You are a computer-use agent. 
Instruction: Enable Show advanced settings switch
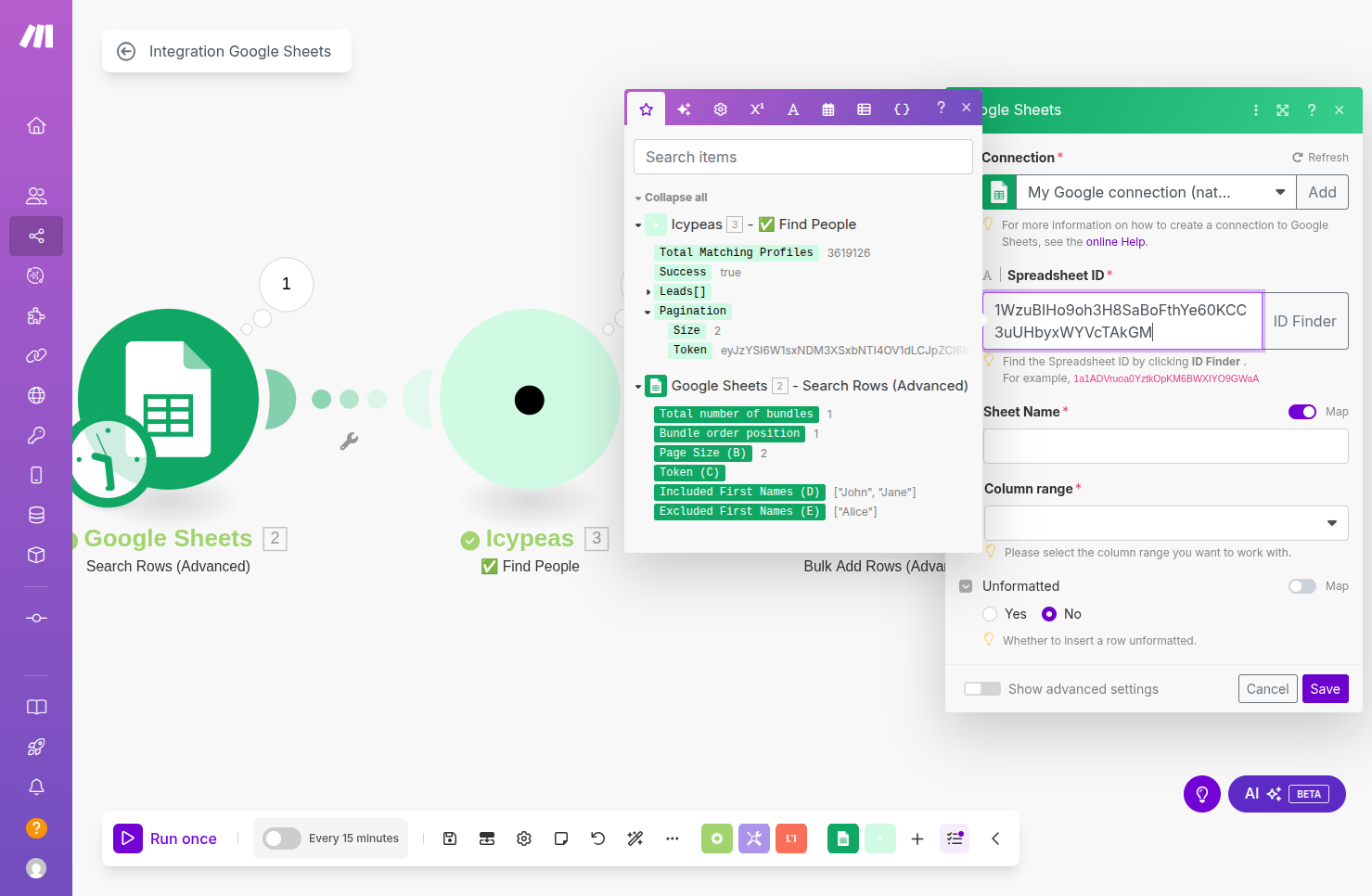tap(982, 689)
